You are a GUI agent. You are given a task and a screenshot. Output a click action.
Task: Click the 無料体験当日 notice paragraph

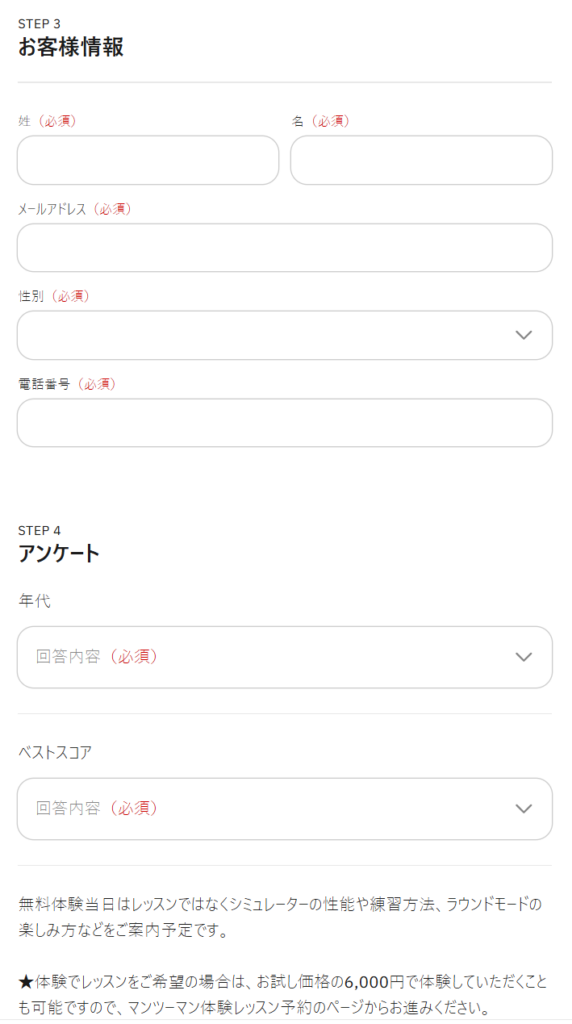pos(281,918)
